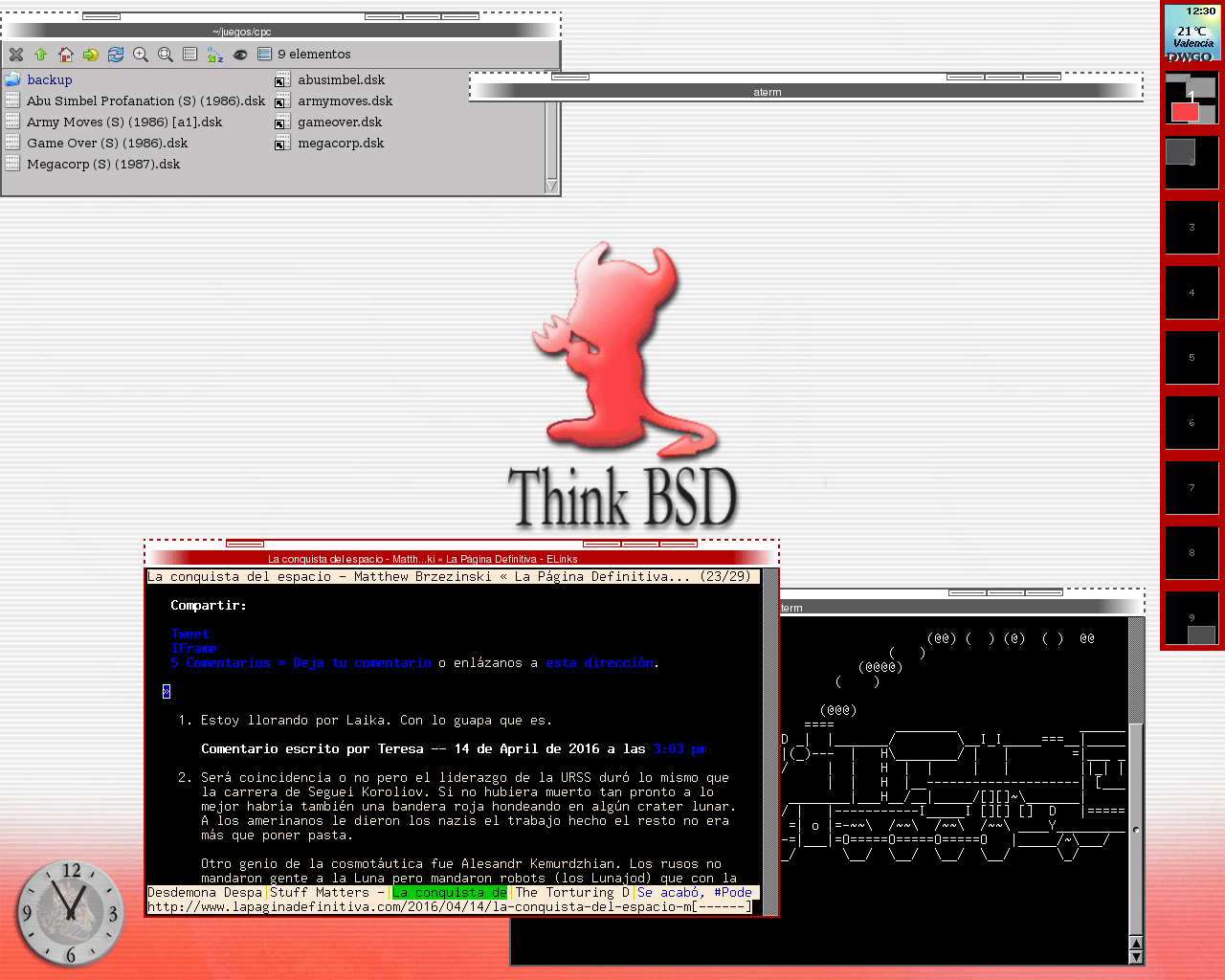Select the backup folder icon
This screenshot has width=1225, height=980.
point(12,79)
